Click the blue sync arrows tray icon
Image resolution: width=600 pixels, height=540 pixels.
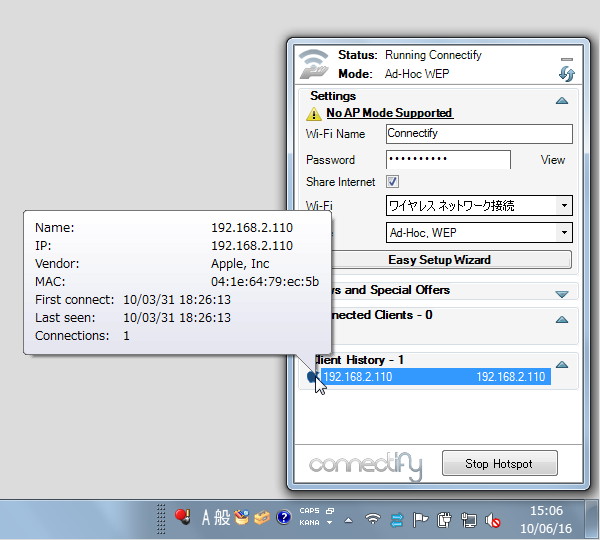tap(397, 520)
